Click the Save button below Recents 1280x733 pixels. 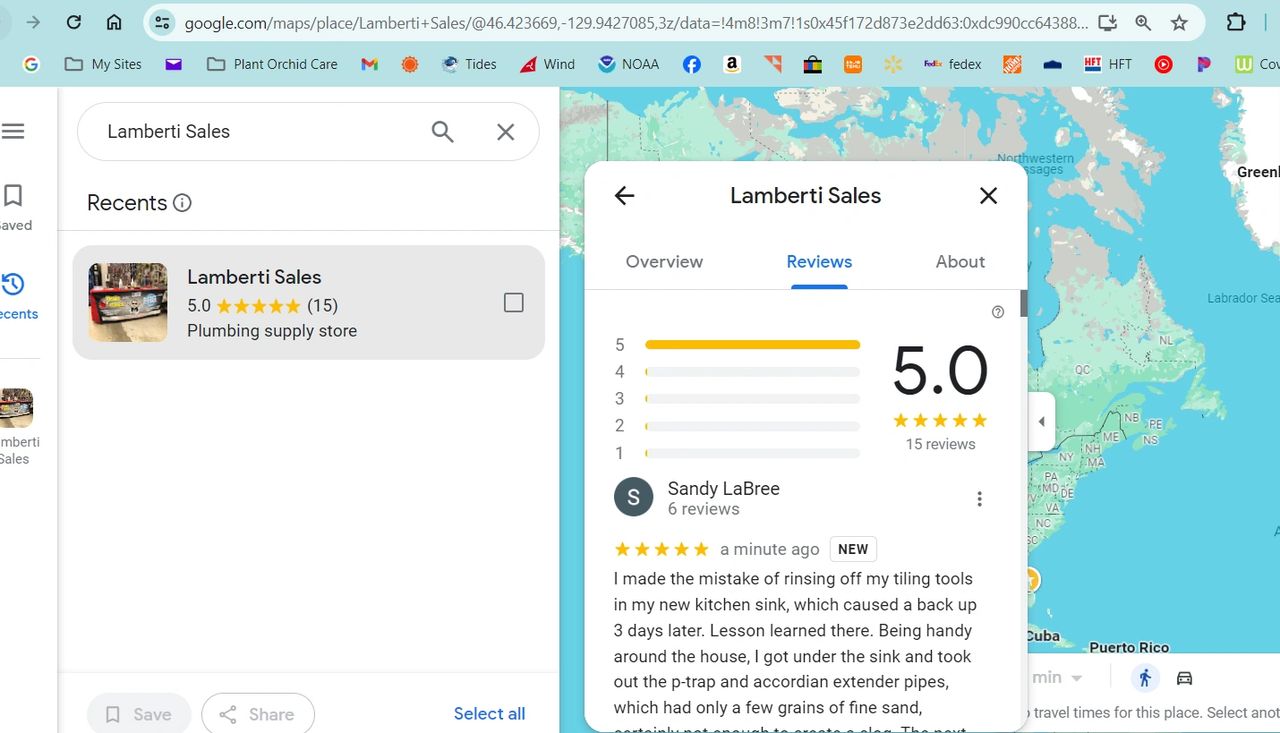tap(139, 714)
